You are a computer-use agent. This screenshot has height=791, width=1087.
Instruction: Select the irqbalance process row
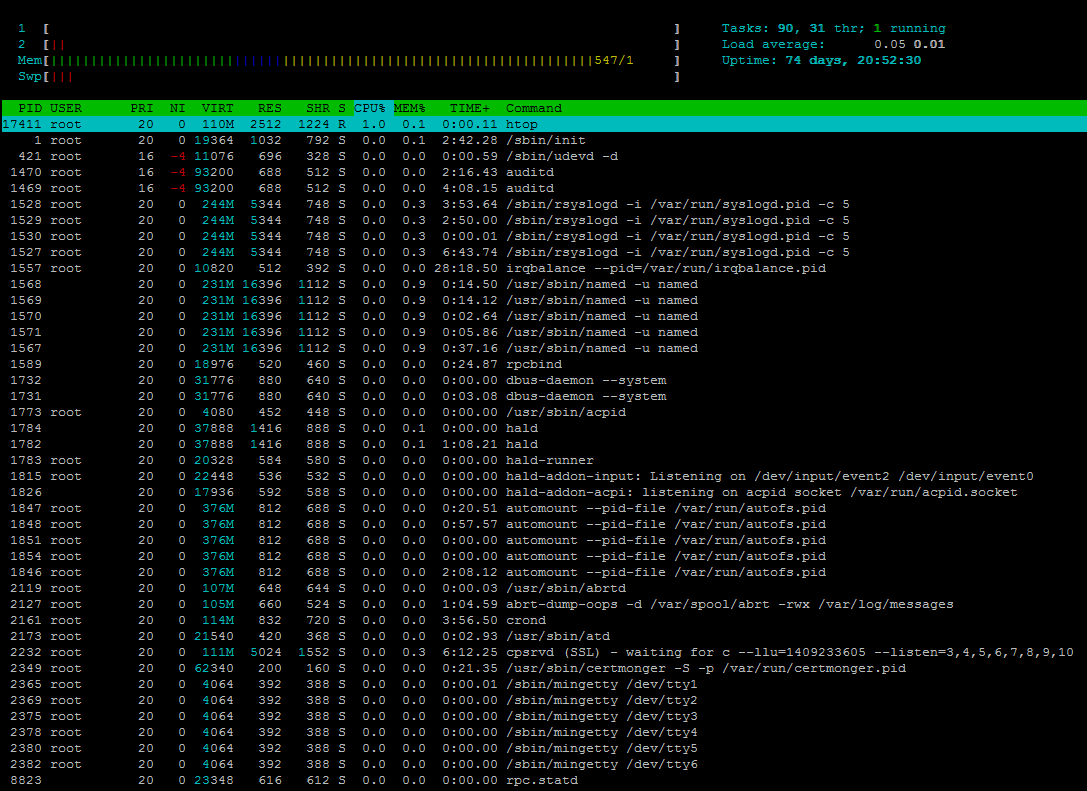pos(300,268)
